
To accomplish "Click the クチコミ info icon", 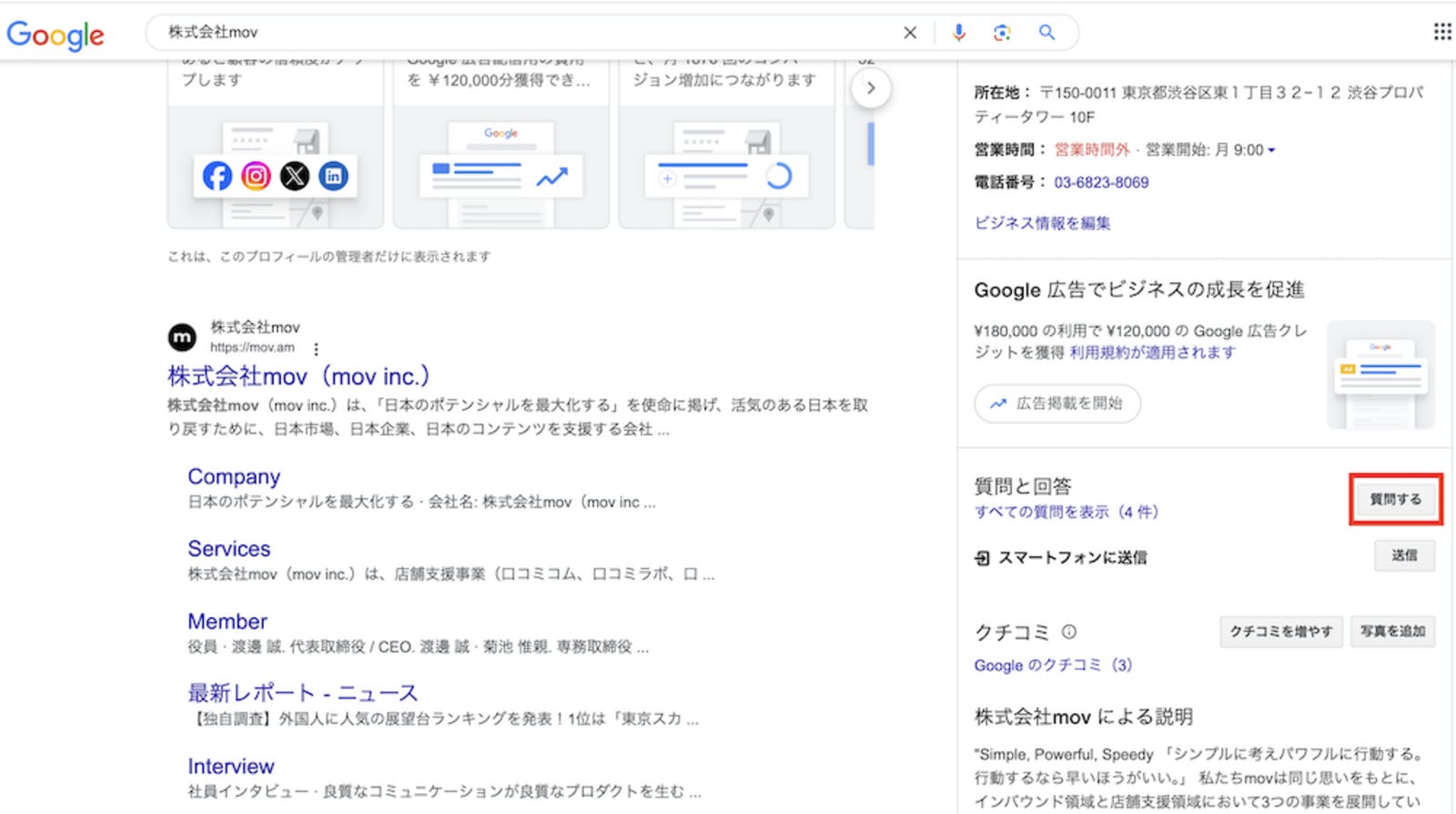I will click(1069, 632).
